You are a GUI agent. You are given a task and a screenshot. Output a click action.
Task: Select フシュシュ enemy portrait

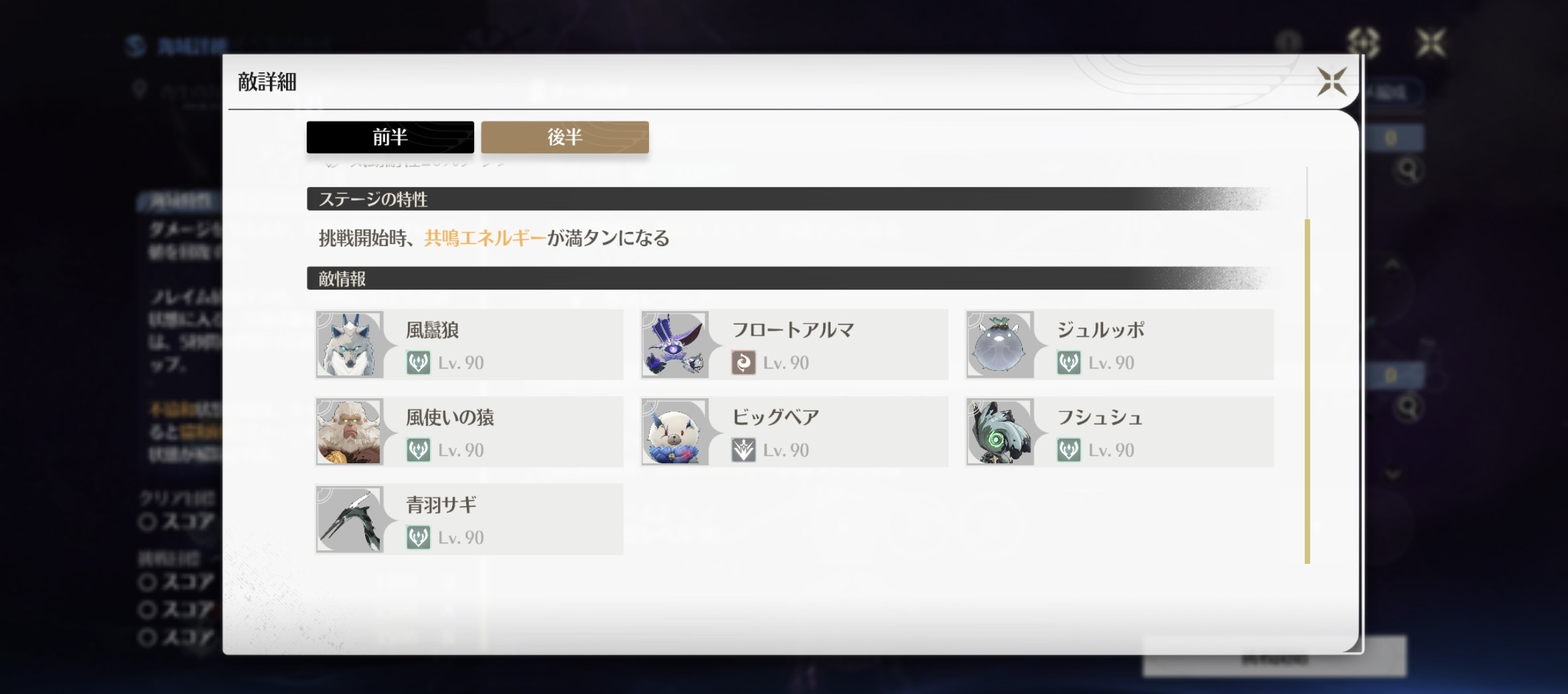tap(1000, 431)
